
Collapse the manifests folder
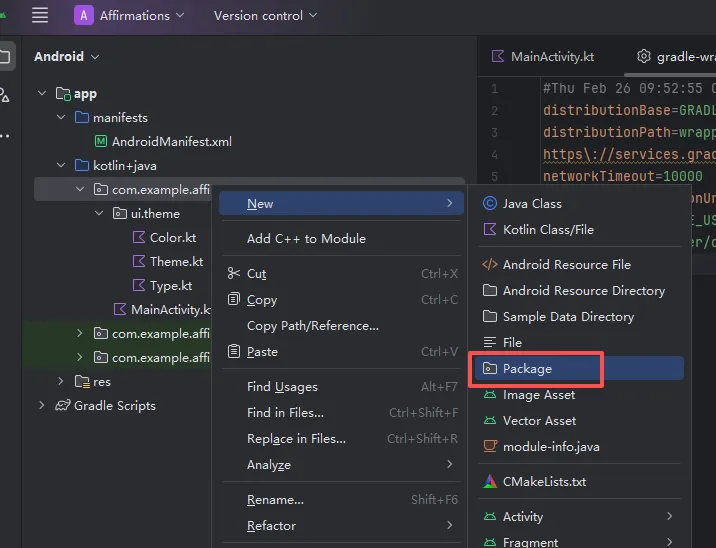point(62,118)
